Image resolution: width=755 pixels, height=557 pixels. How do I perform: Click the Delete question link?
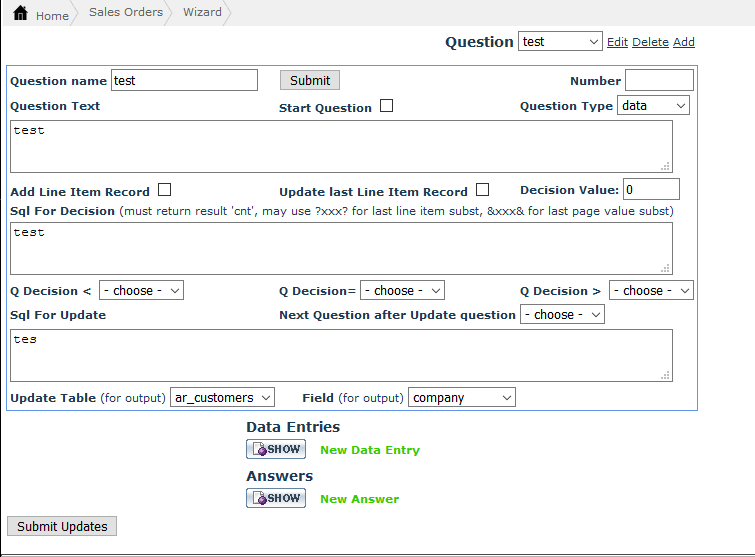click(x=650, y=42)
